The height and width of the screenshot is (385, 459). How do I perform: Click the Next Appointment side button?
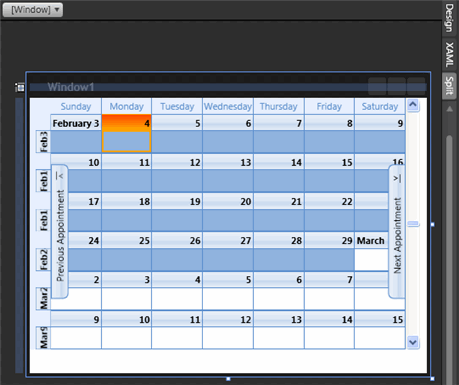pos(397,231)
